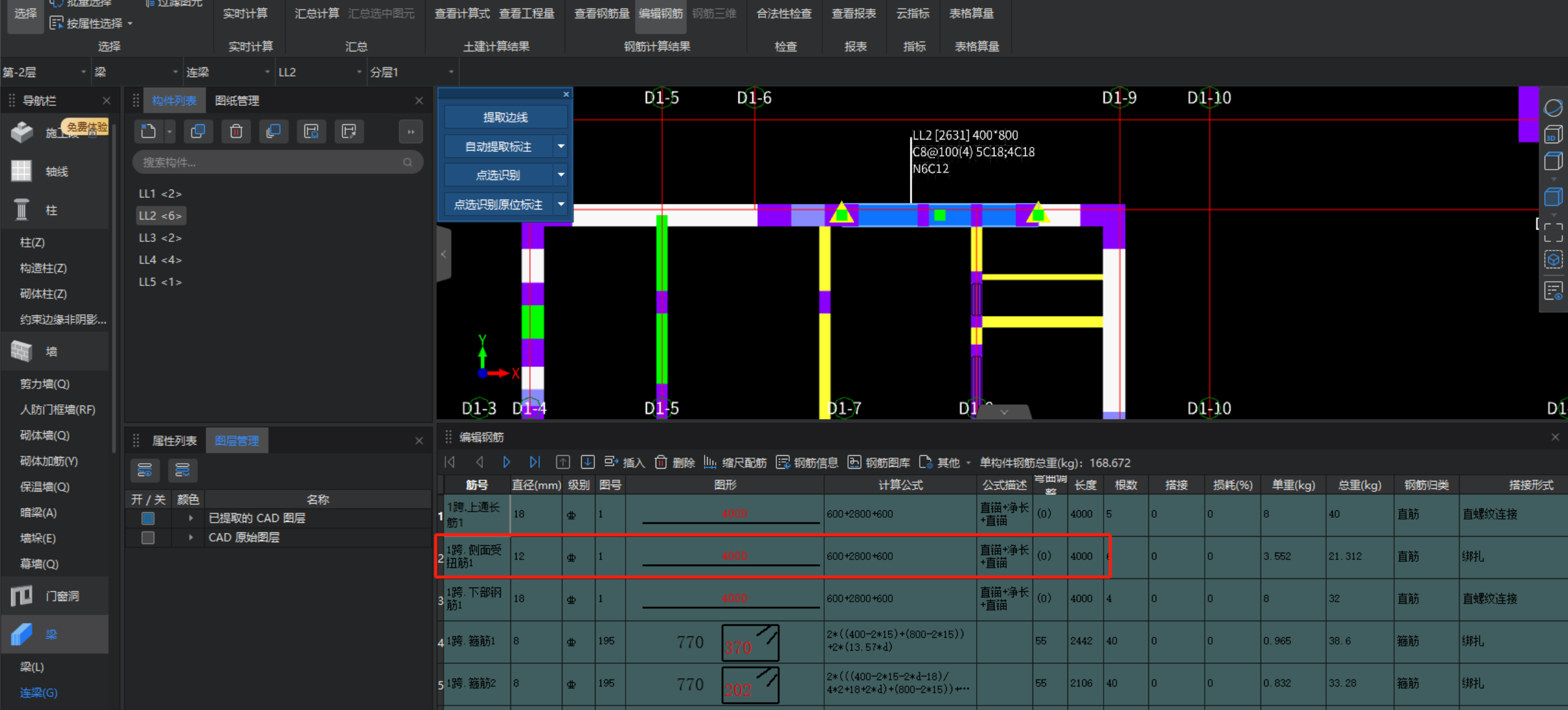The height and width of the screenshot is (710, 1568).
Task: Click the 搜索构件 search field
Action: click(x=278, y=162)
